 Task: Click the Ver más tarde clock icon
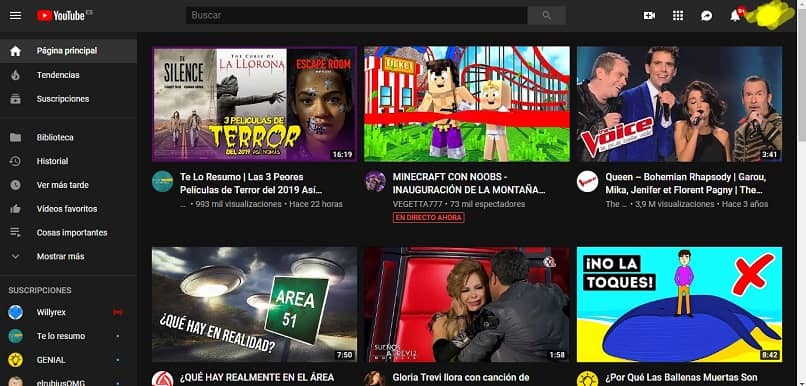(x=15, y=185)
